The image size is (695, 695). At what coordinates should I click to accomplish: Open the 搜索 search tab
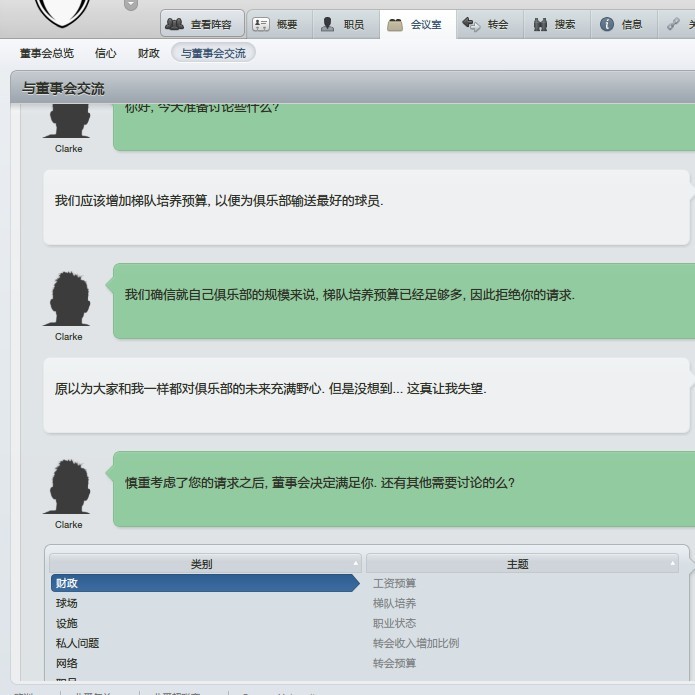(x=557, y=24)
